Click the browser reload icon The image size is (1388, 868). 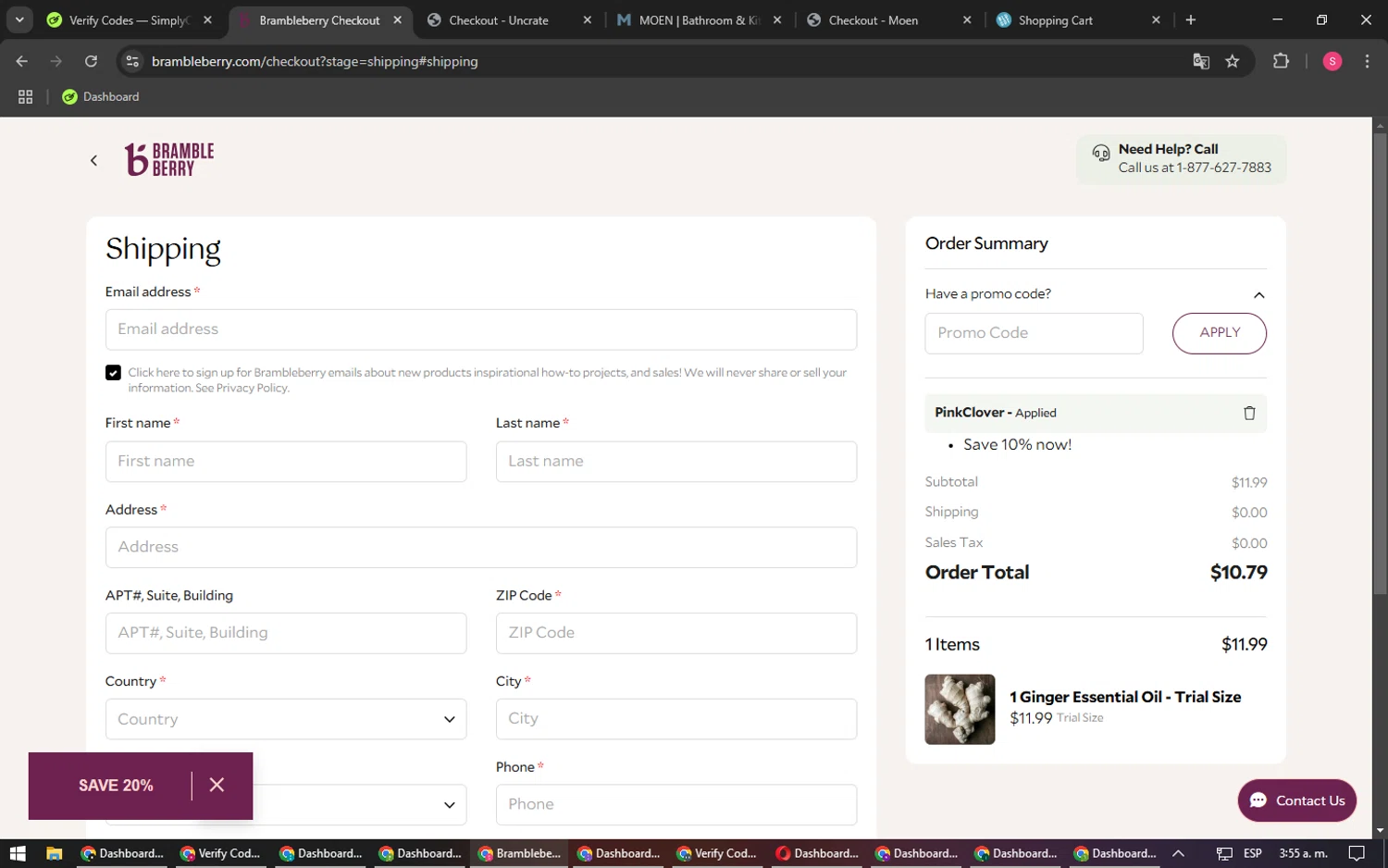[x=91, y=61]
